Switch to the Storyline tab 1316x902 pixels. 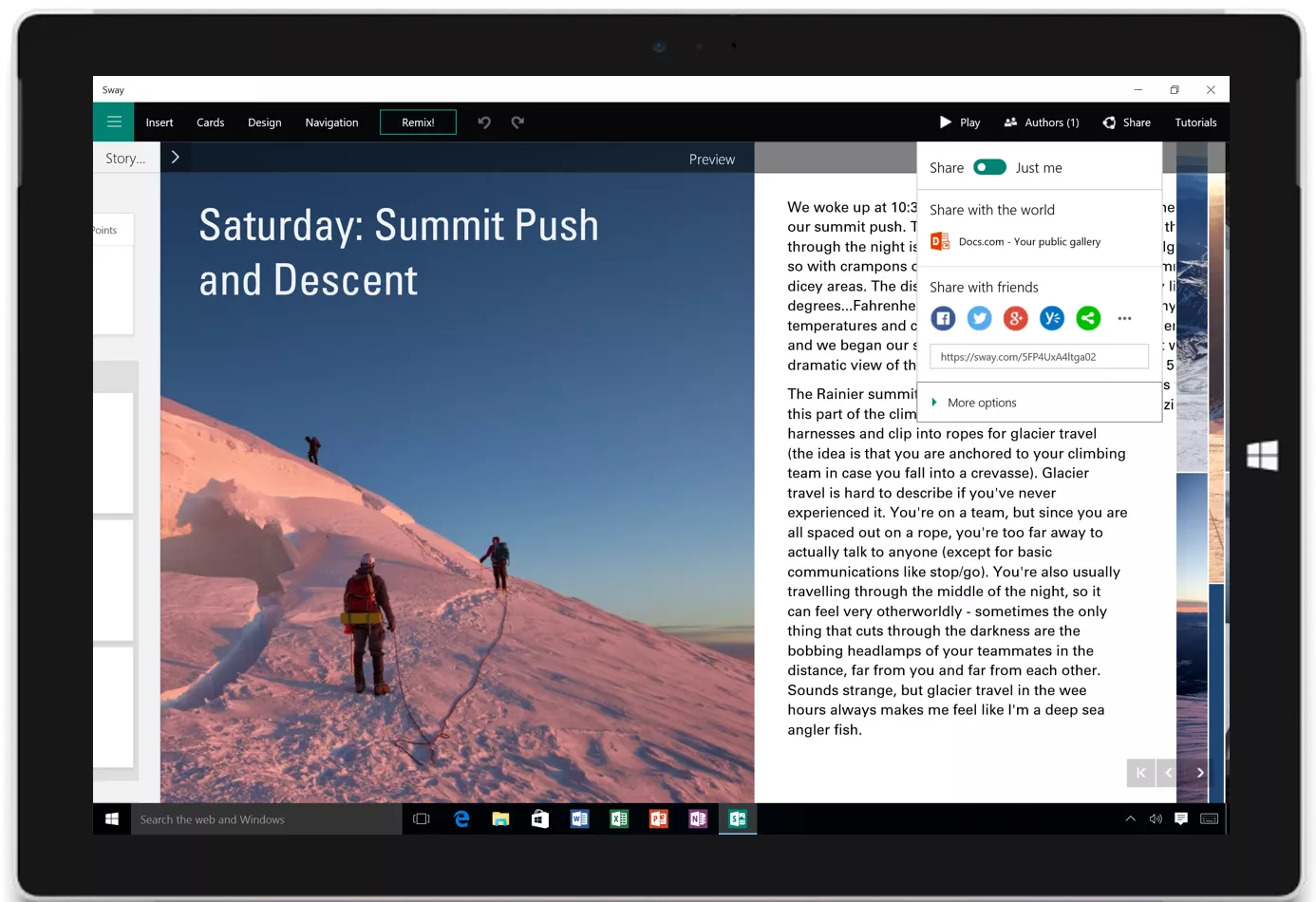tap(125, 158)
